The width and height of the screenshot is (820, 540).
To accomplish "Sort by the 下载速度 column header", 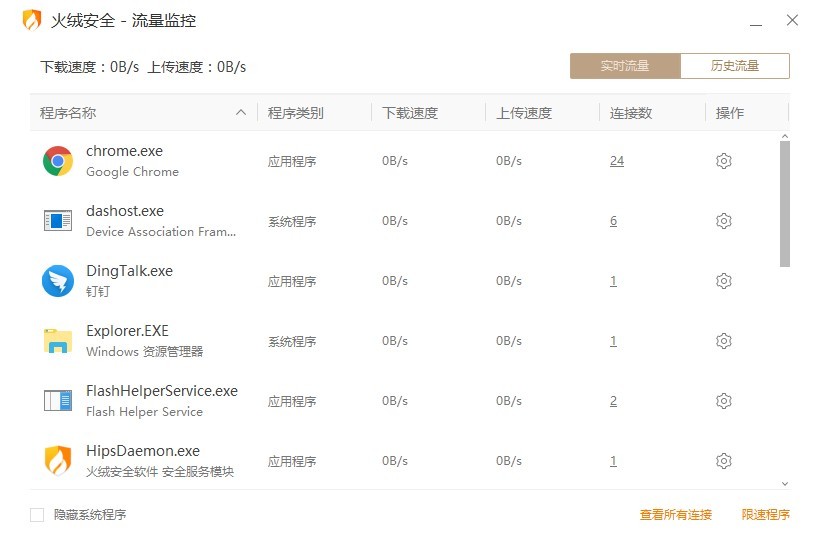I will [410, 113].
